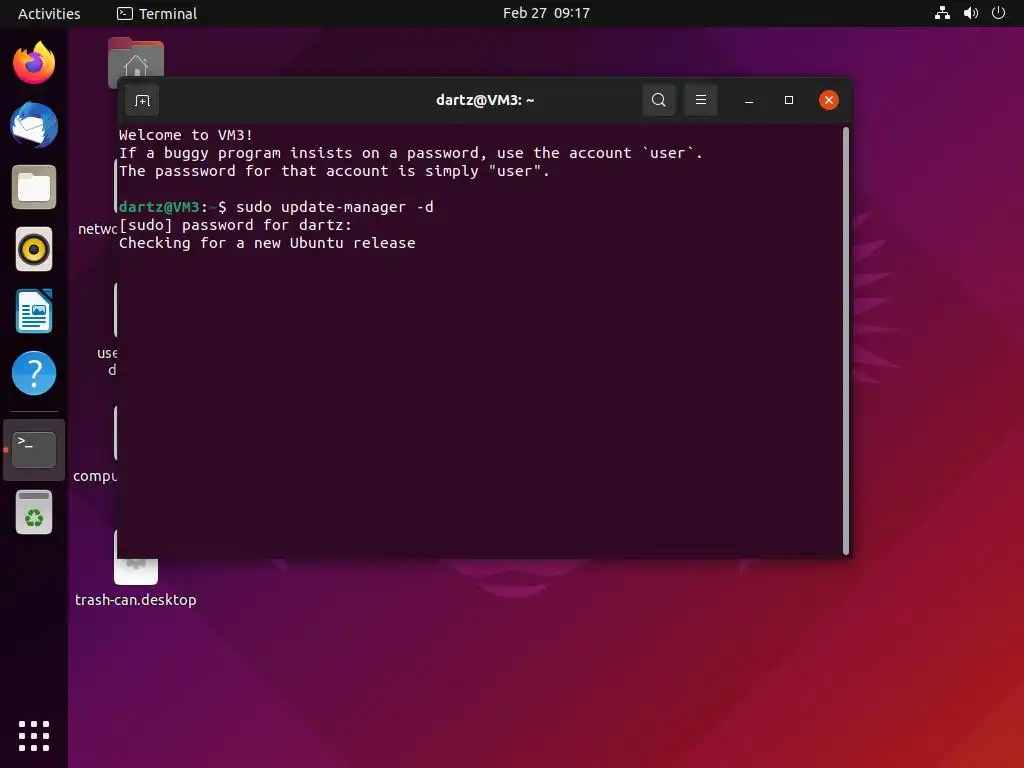1024x768 pixels.
Task: Minimize the terminal window
Action: [749, 101]
